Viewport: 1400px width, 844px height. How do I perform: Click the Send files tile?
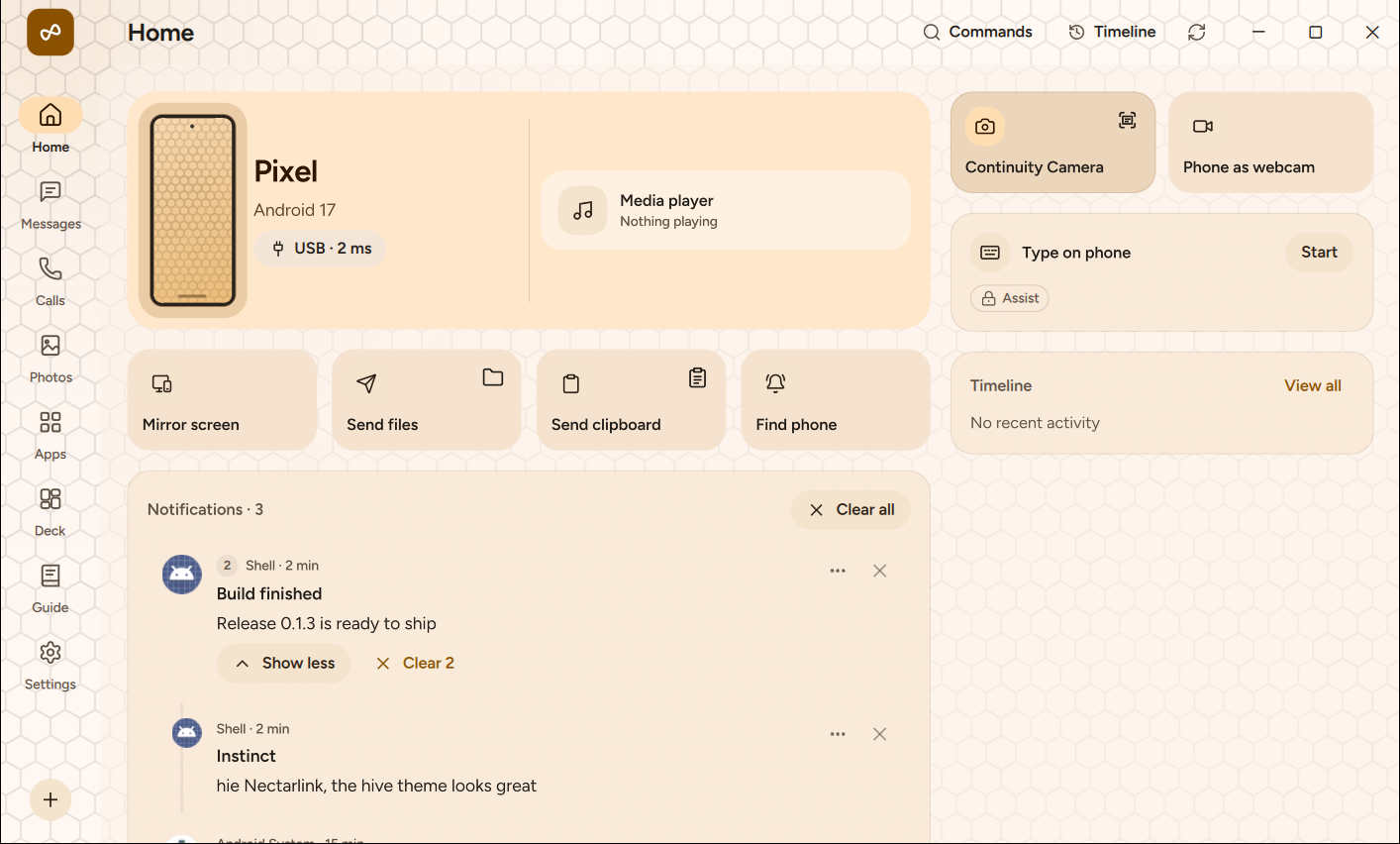tap(427, 400)
